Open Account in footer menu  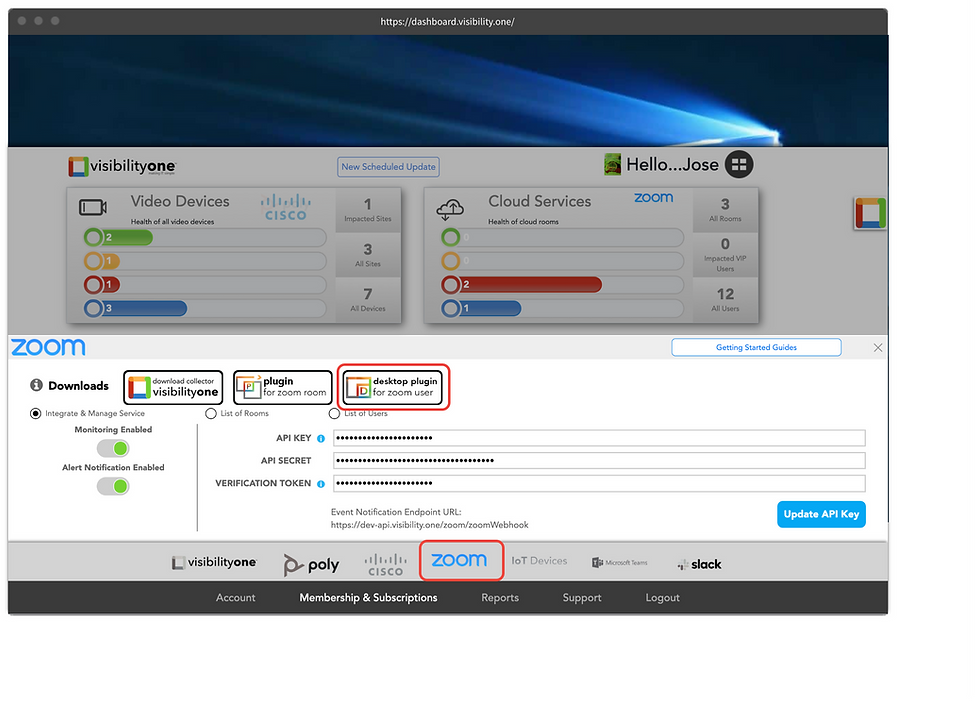coord(236,598)
